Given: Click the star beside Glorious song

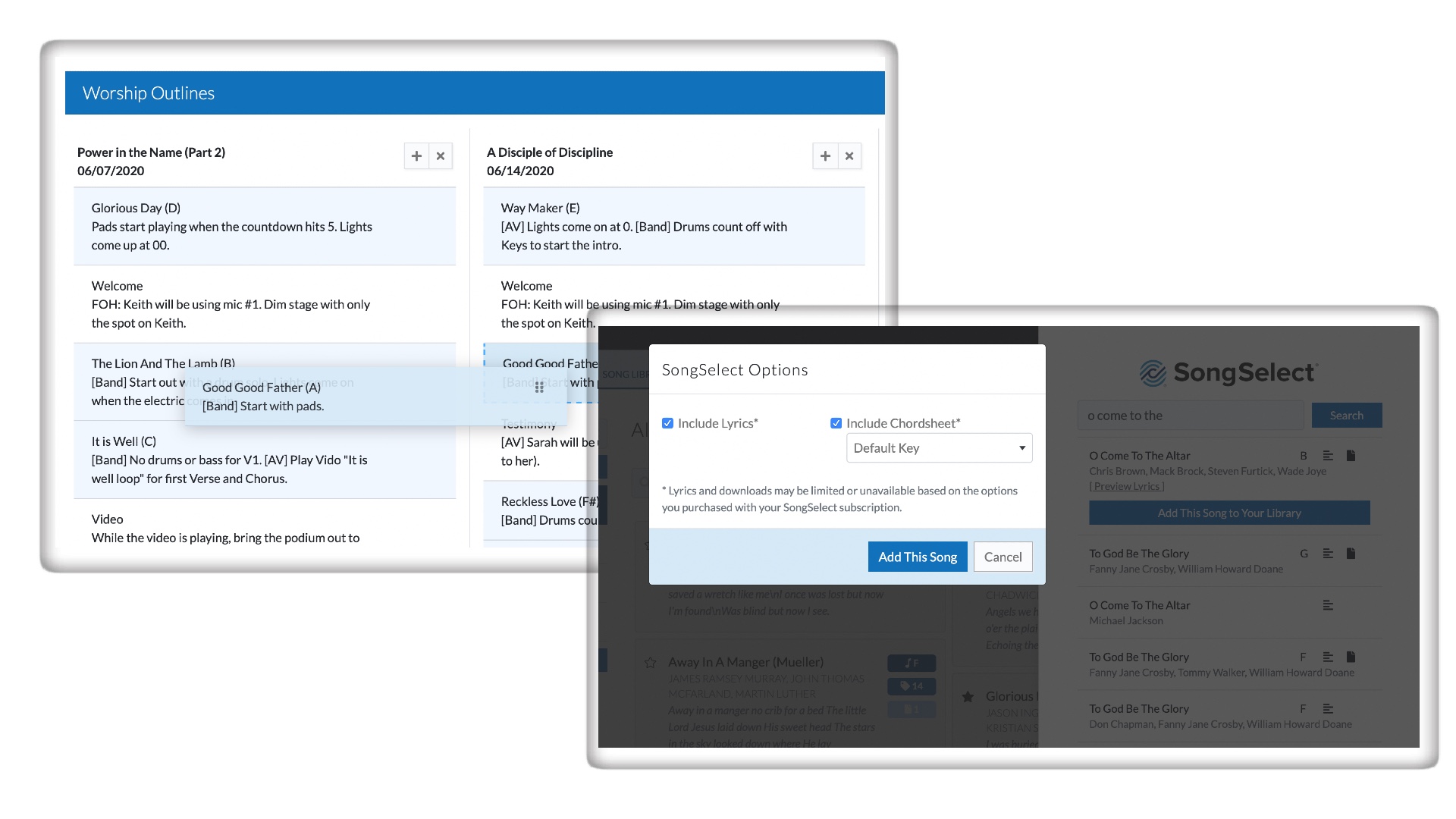Looking at the screenshot, I should click(x=968, y=696).
